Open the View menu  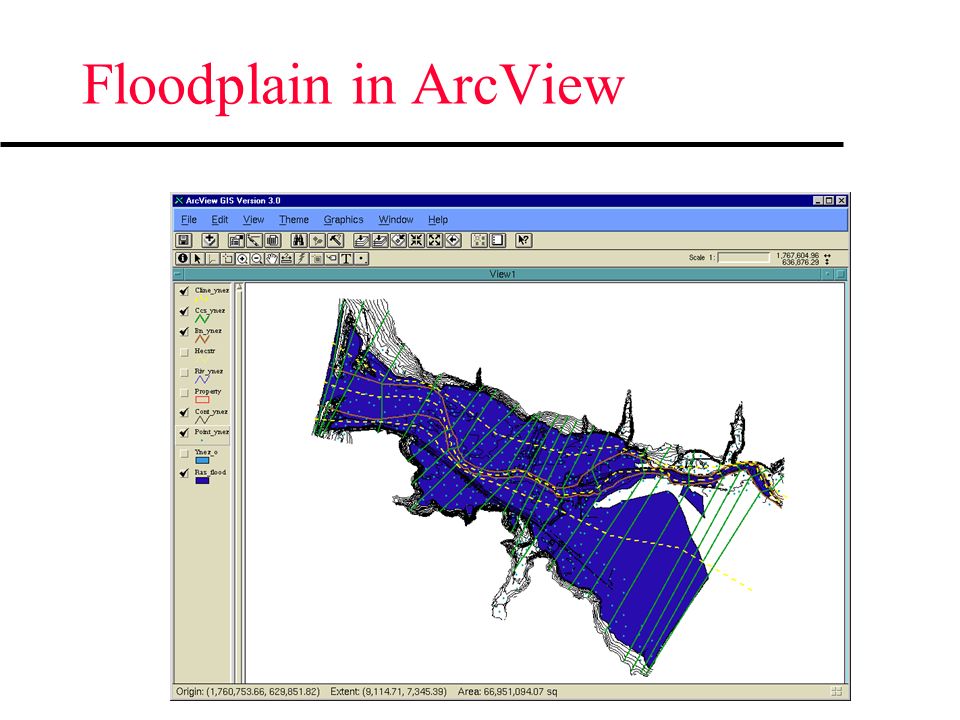(253, 219)
